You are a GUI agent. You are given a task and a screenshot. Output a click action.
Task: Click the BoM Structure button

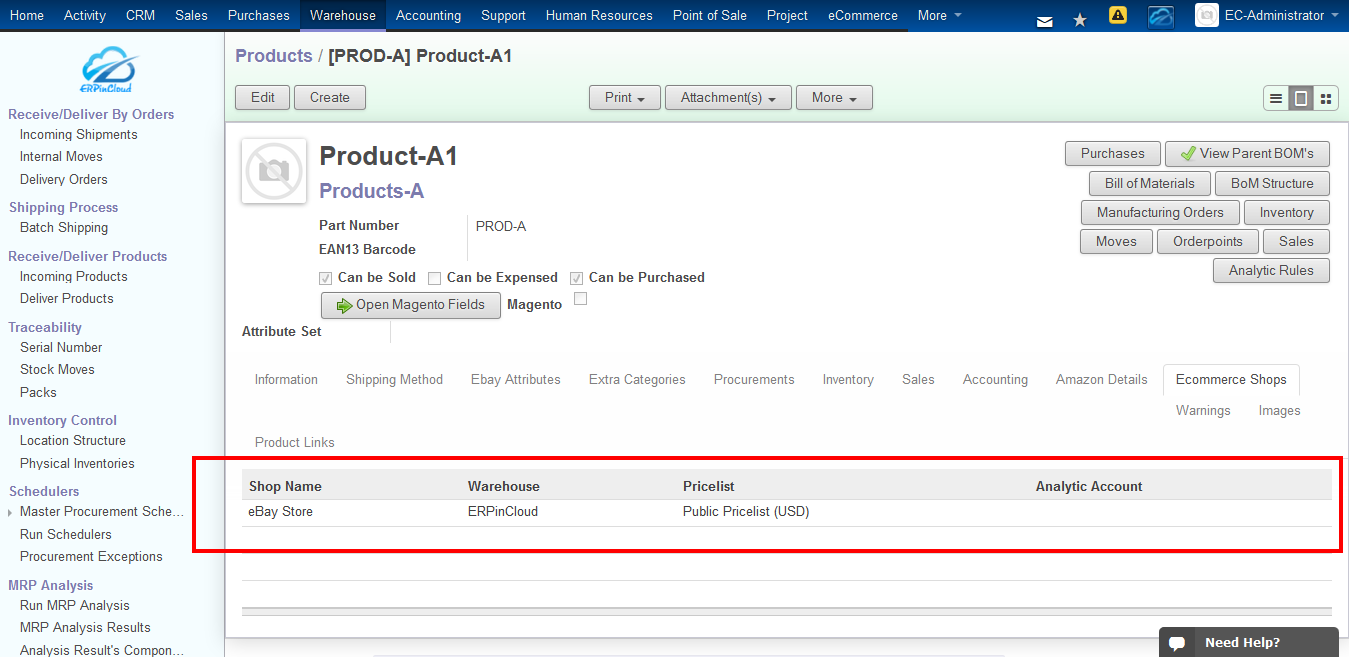pos(1272,184)
